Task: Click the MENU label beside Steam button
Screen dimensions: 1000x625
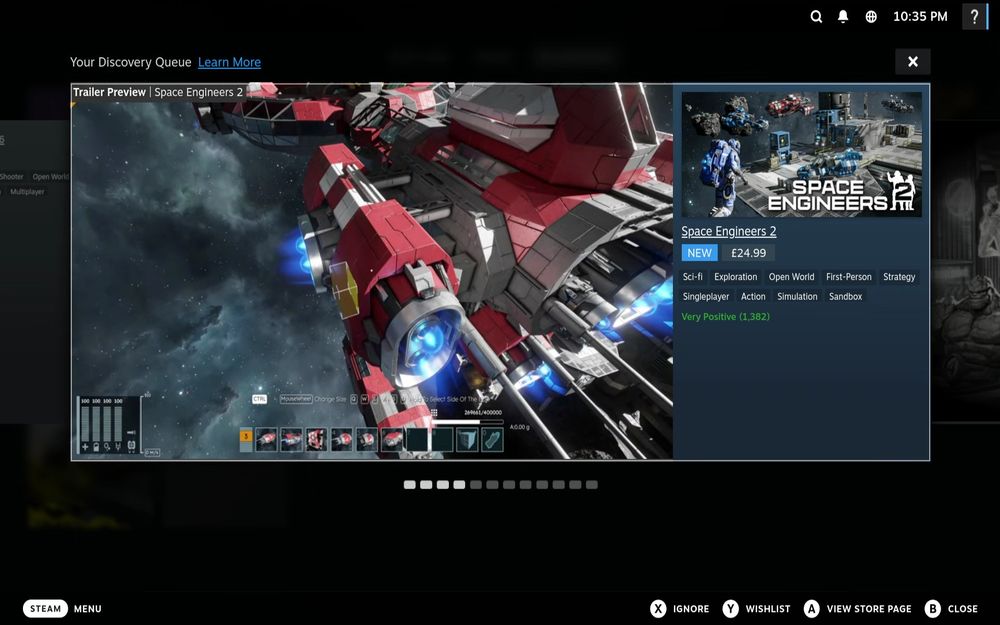Action: click(87, 609)
